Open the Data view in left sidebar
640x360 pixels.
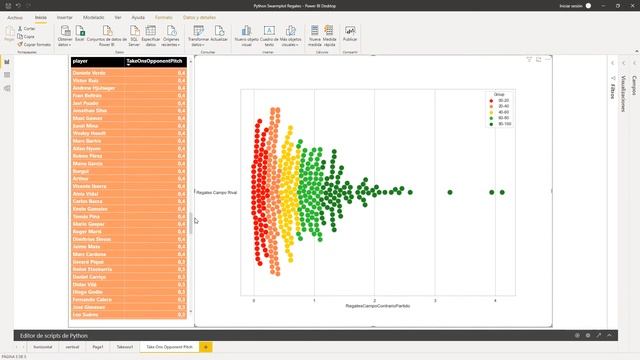tap(7, 75)
